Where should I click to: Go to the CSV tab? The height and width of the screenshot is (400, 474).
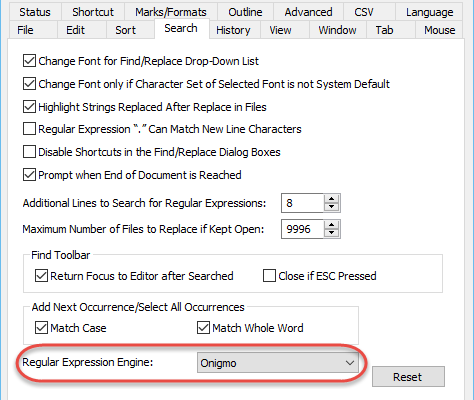click(364, 12)
